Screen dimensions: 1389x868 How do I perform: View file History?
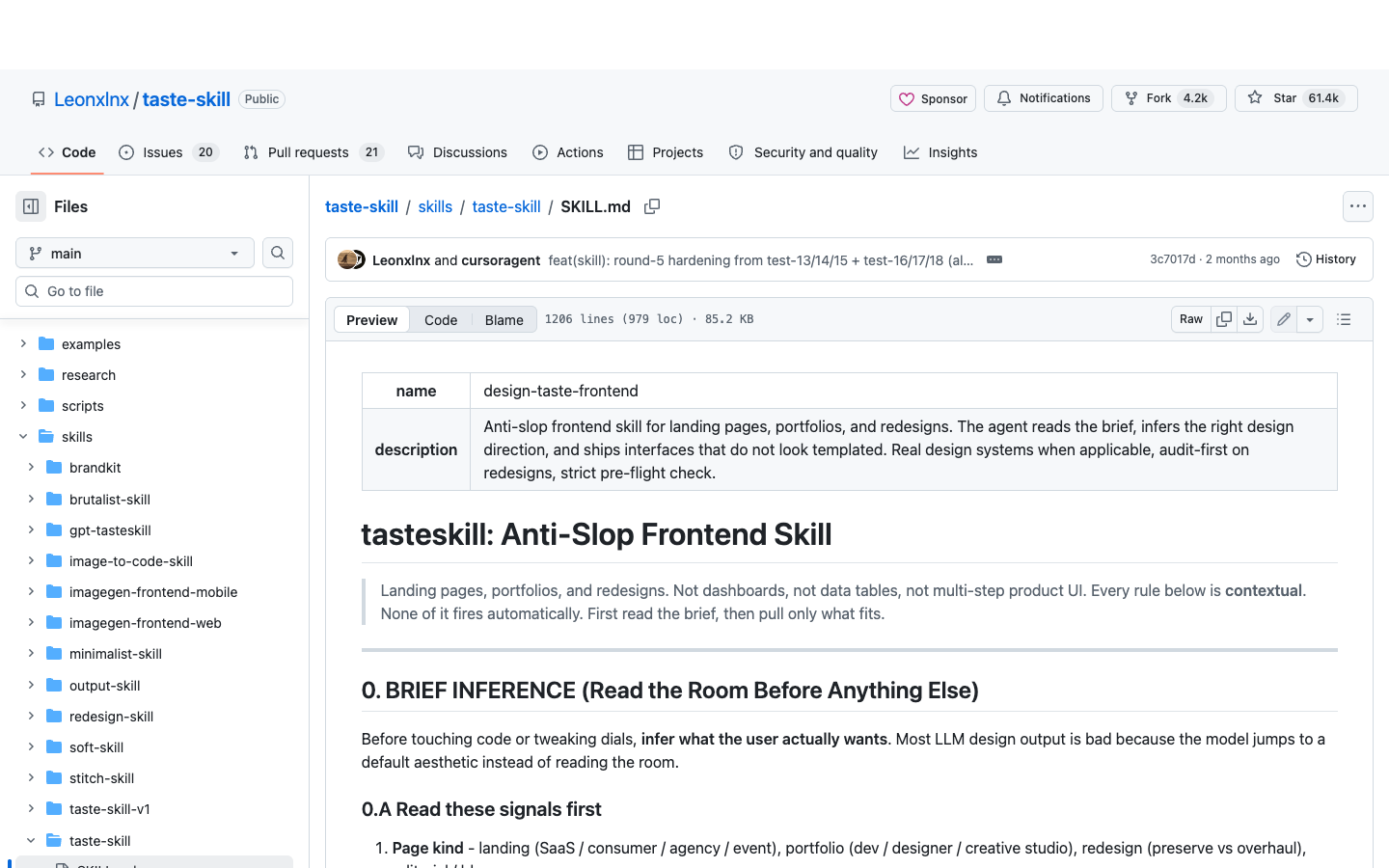1326,259
